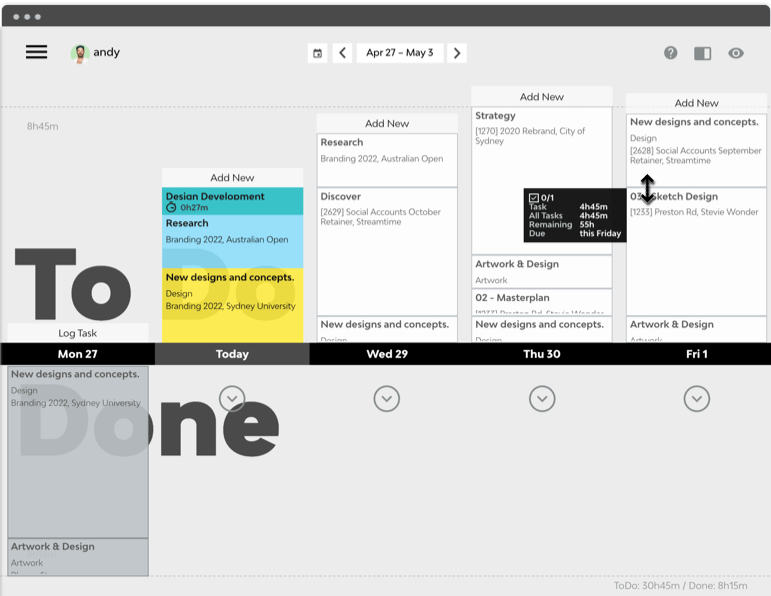Click the Log Task button
The image size is (771, 596).
[78, 333]
